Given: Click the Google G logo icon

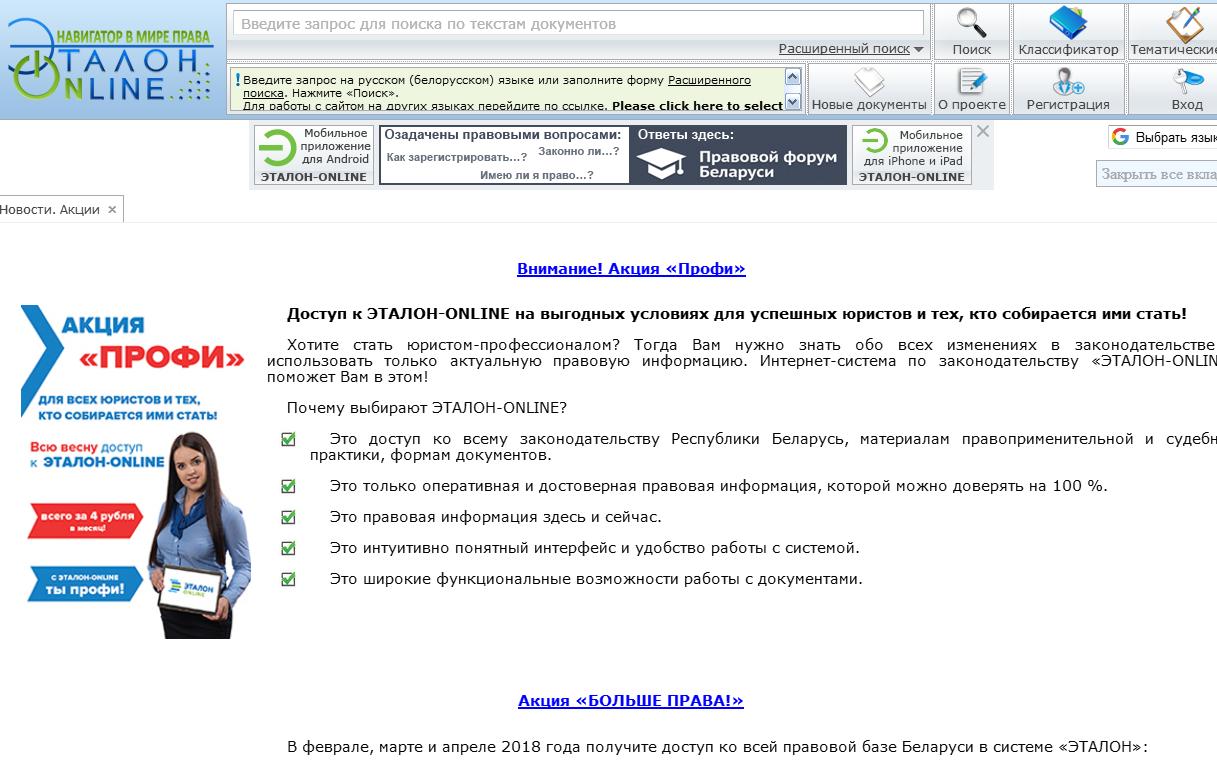Looking at the screenshot, I should click(x=1120, y=137).
